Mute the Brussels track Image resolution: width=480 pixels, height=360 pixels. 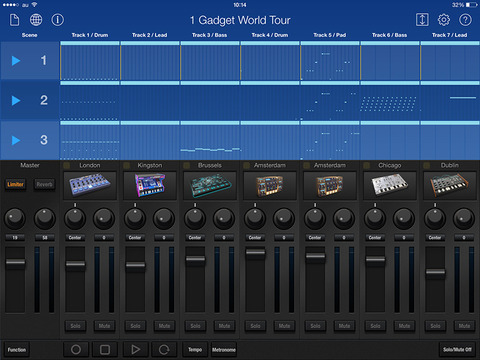click(224, 326)
